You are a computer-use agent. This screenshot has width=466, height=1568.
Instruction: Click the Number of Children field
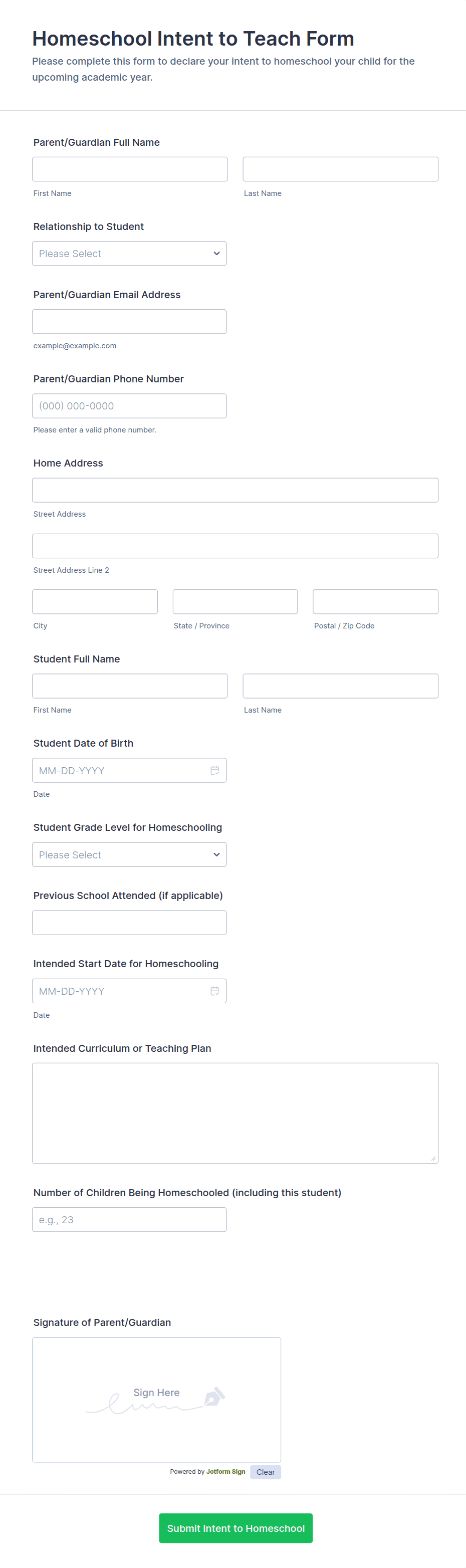[129, 1220]
